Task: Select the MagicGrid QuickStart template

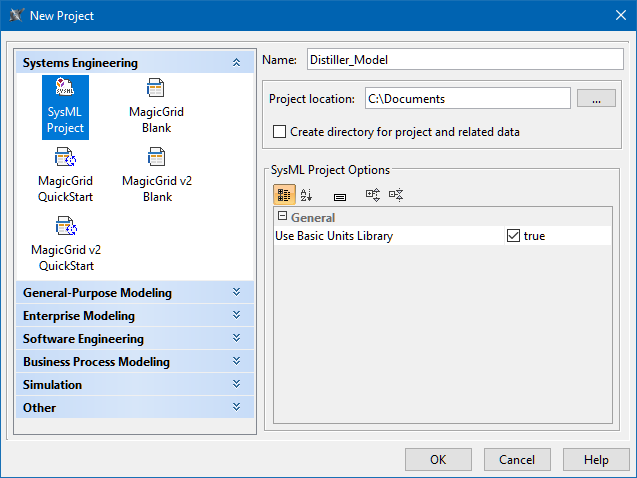Action: [x=66, y=174]
